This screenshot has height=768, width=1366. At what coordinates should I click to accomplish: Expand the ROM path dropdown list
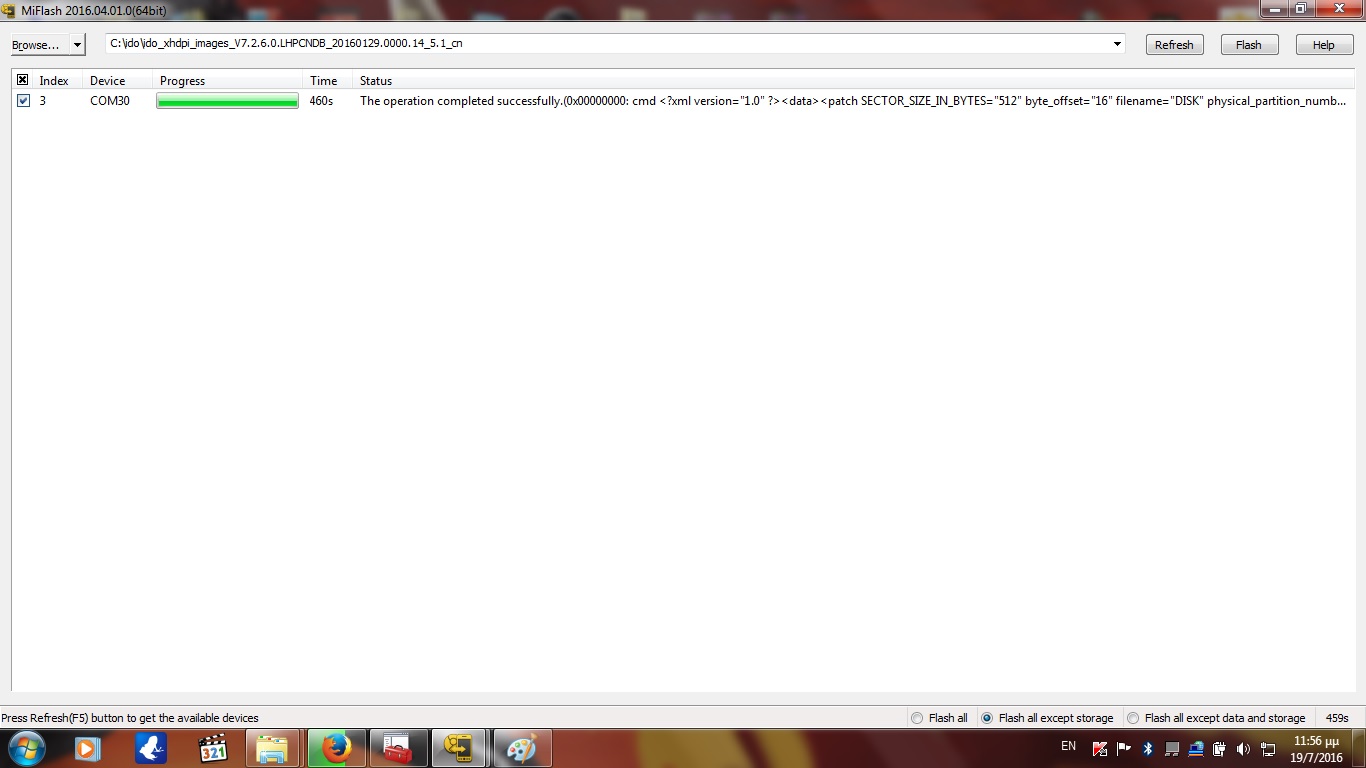pyautogui.click(x=1117, y=44)
